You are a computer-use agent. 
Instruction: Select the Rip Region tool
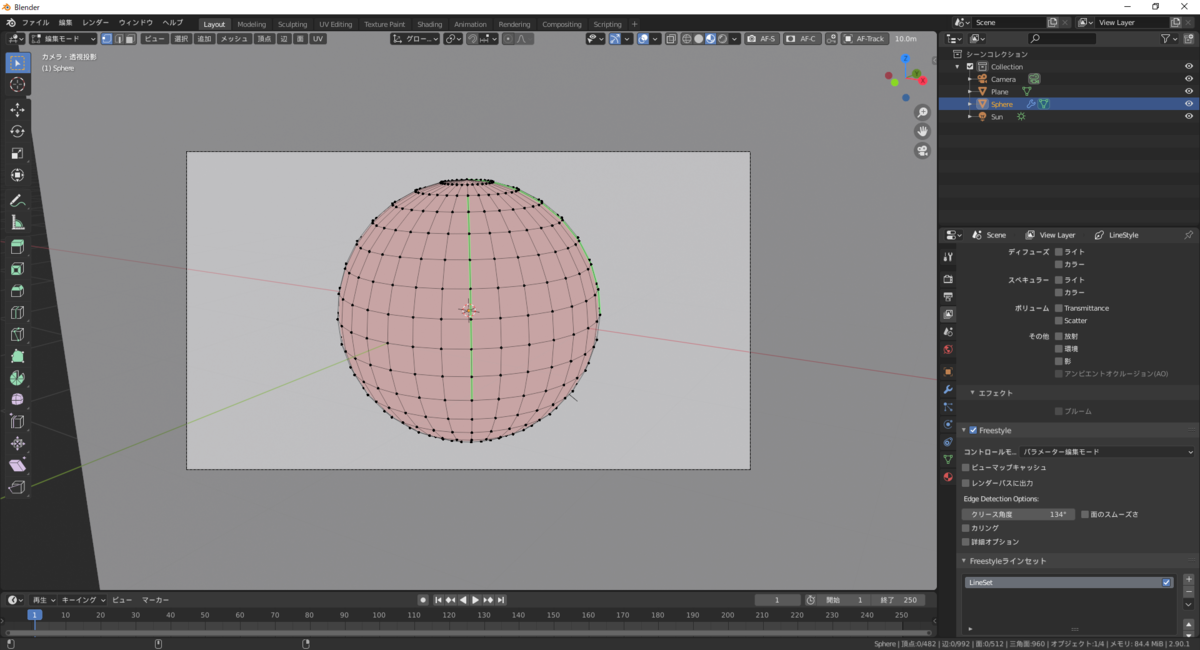point(17,487)
